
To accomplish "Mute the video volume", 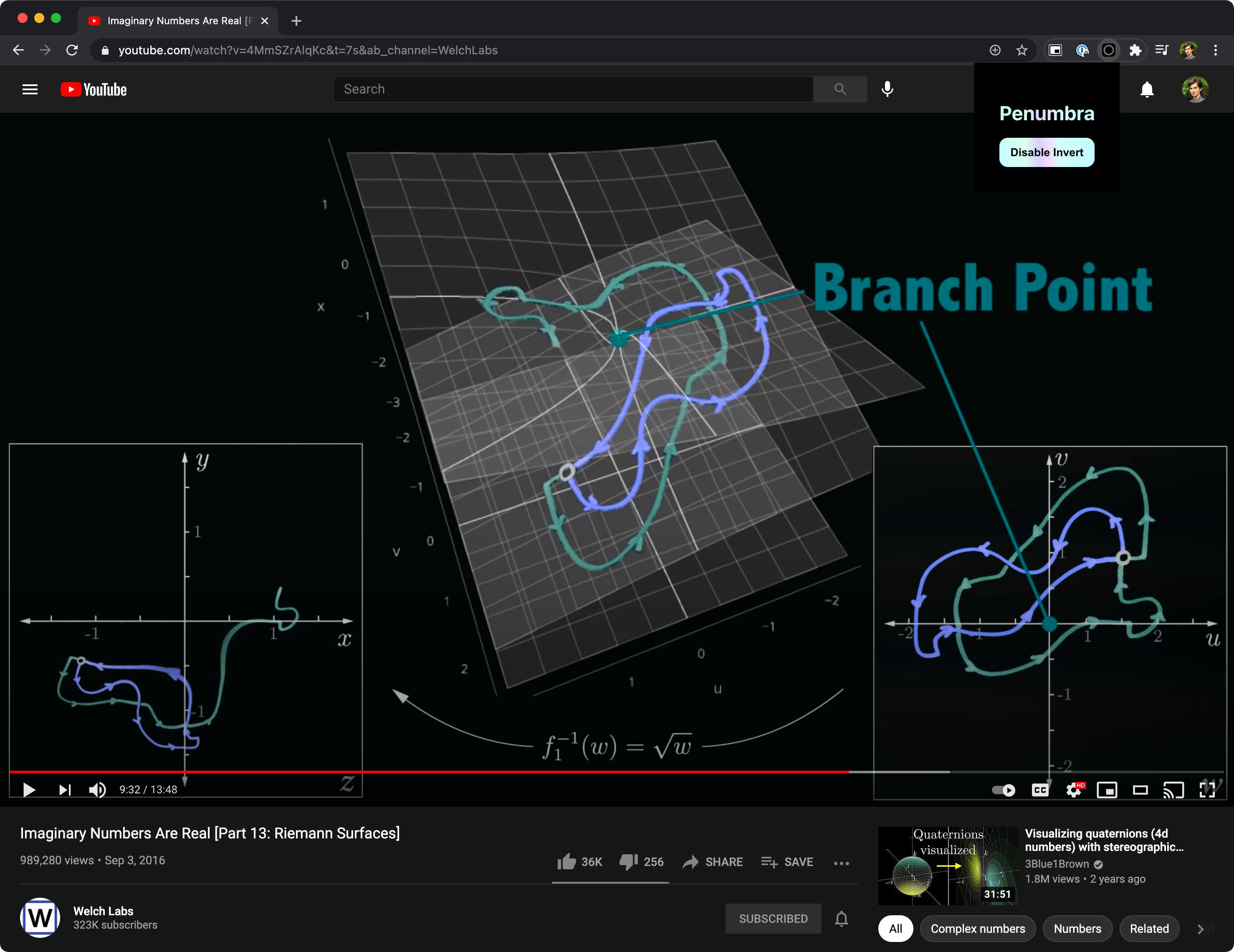I will click(x=97, y=789).
